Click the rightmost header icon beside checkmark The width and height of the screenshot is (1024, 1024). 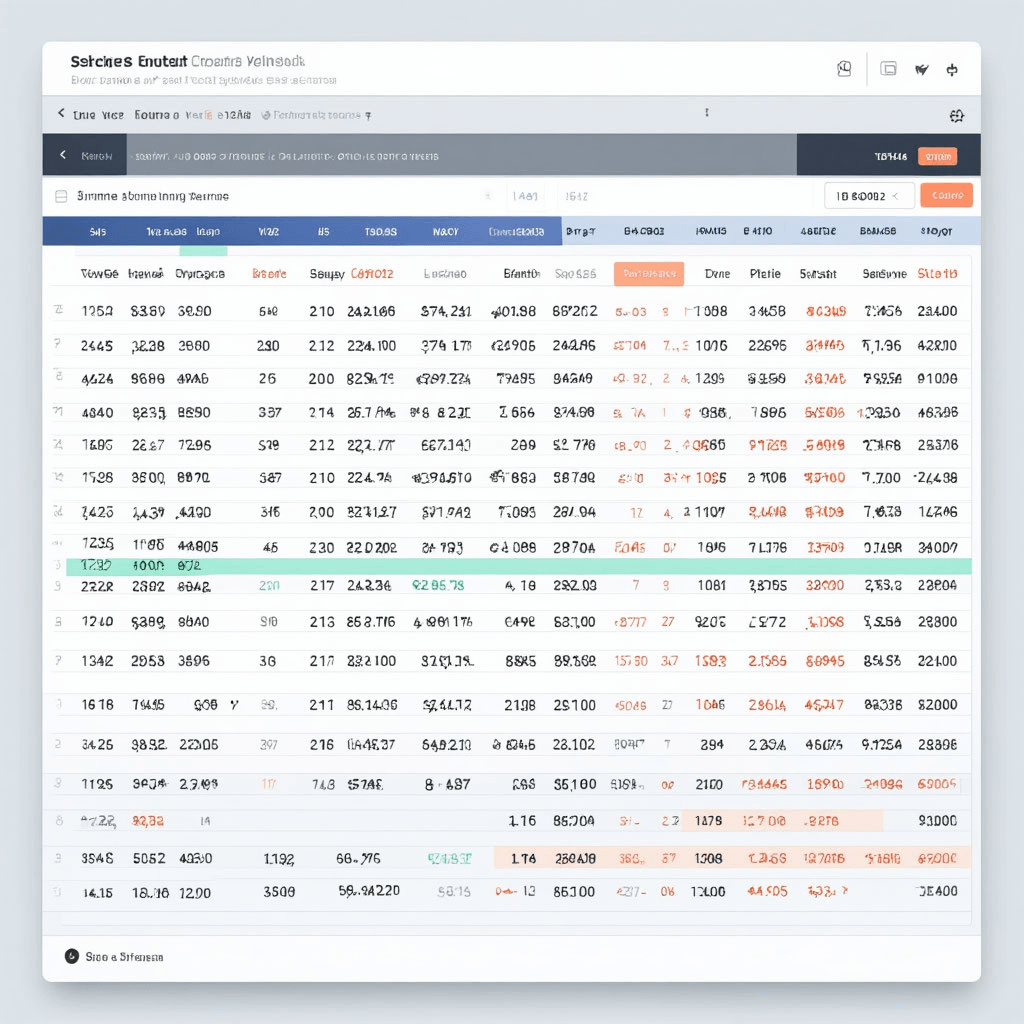pos(952,70)
